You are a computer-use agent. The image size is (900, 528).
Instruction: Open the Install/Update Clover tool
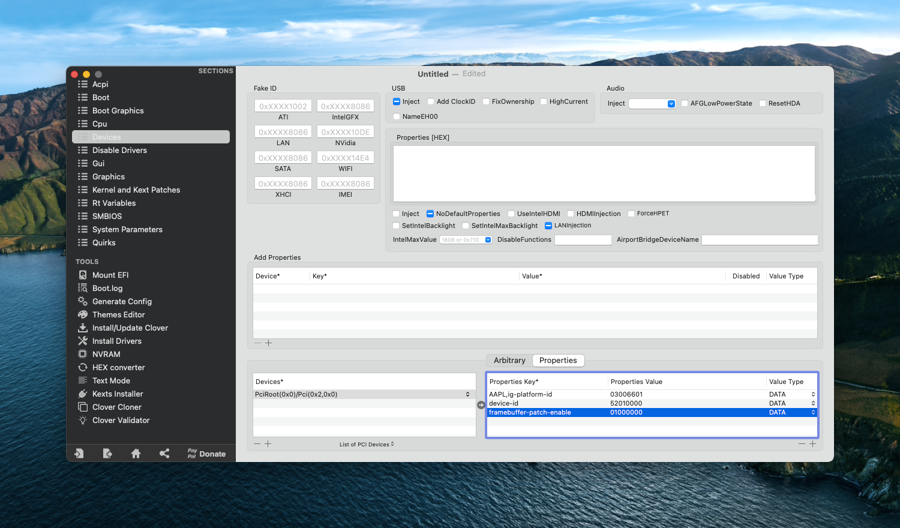tap(129, 328)
